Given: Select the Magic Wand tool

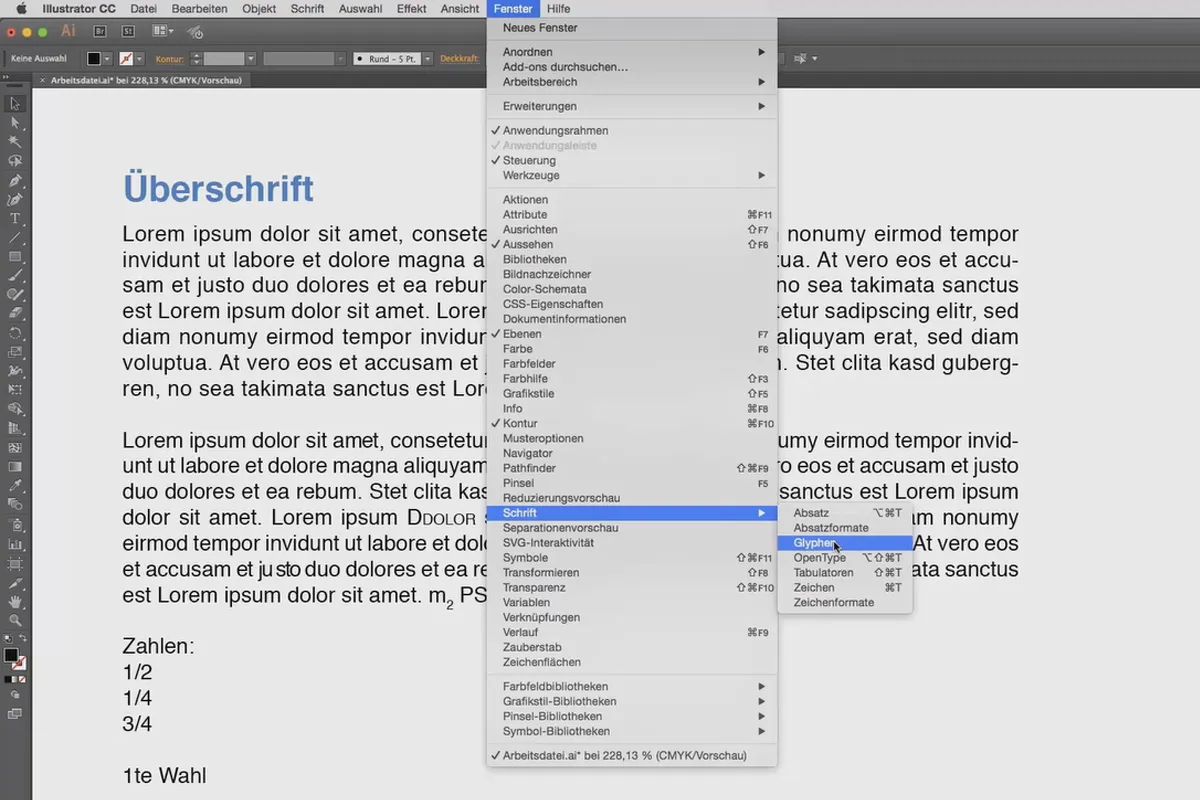Looking at the screenshot, I should [15, 142].
